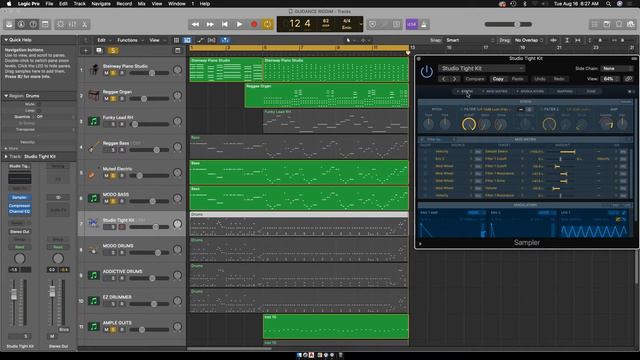The image size is (640, 360).
Task: Click the Channel EQ effect slot
Action: tap(19, 211)
